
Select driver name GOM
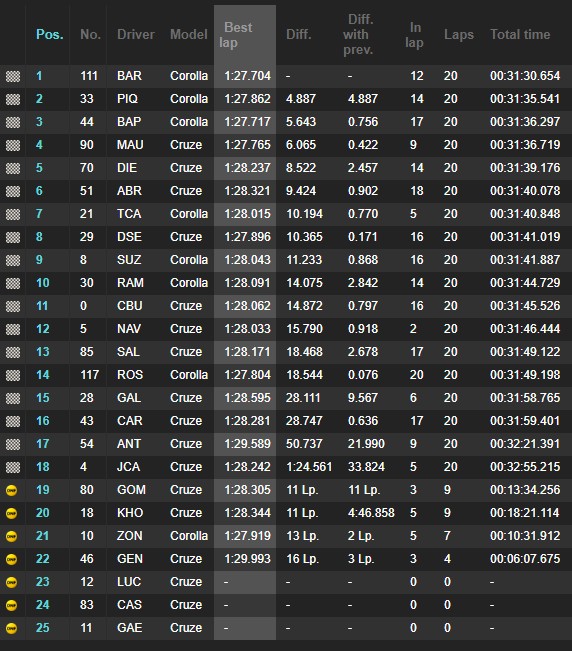coord(131,490)
